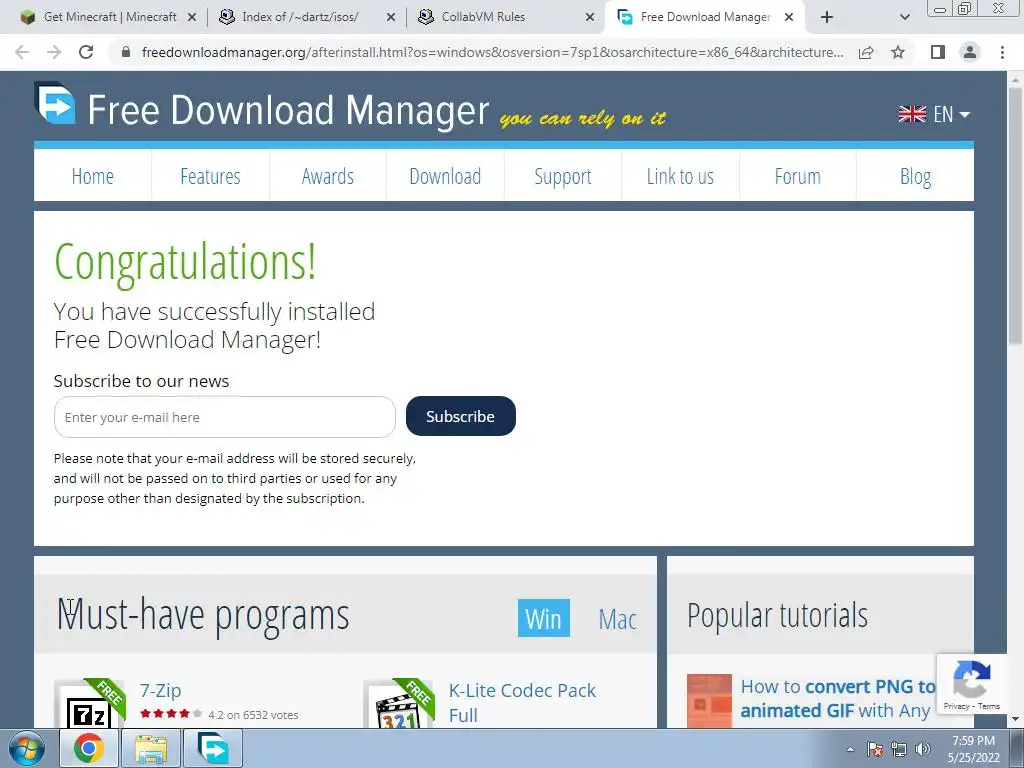Click the Free Download Manager logo icon
1024x768 pixels.
(x=56, y=103)
